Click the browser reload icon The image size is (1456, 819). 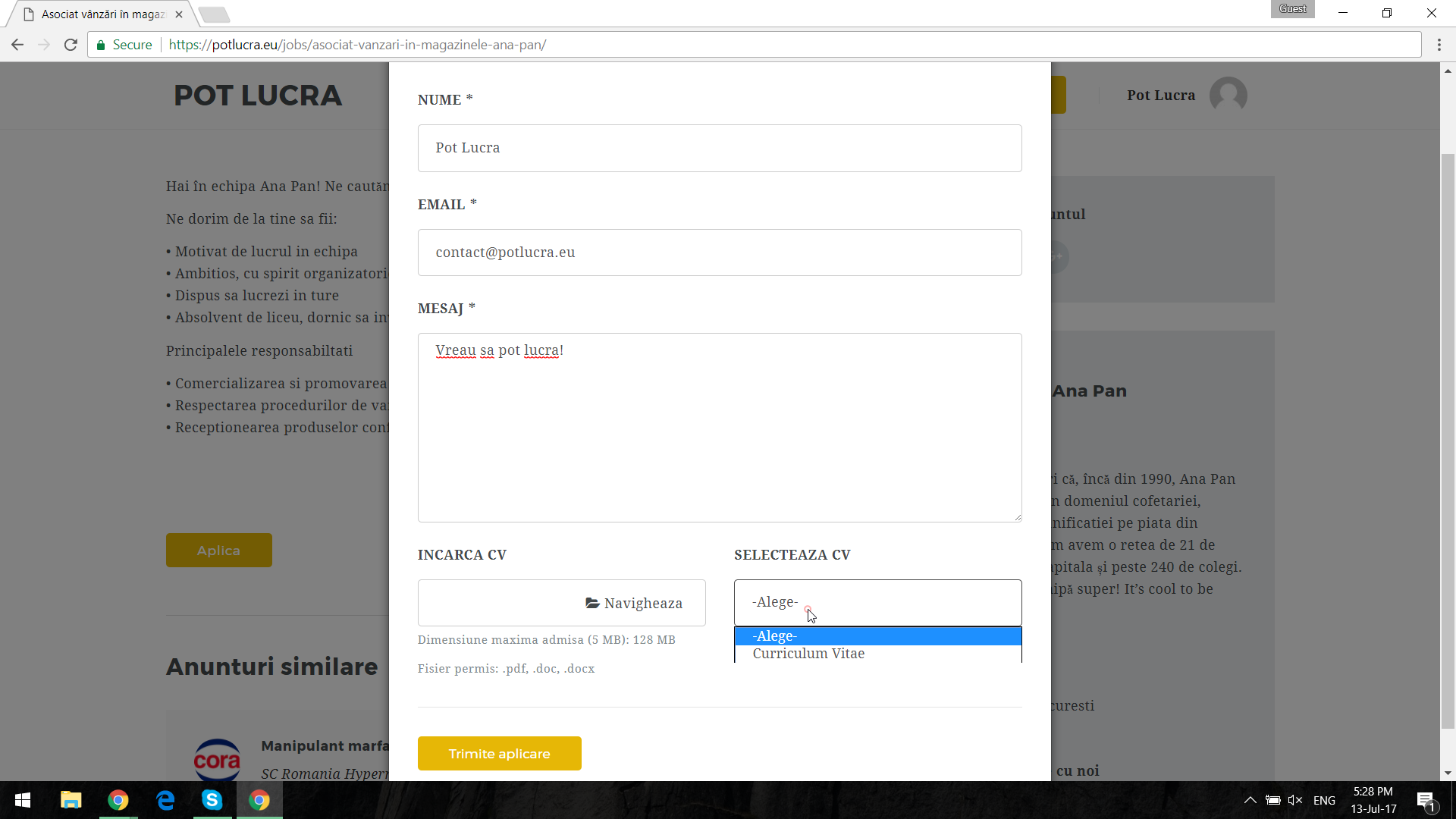[71, 45]
